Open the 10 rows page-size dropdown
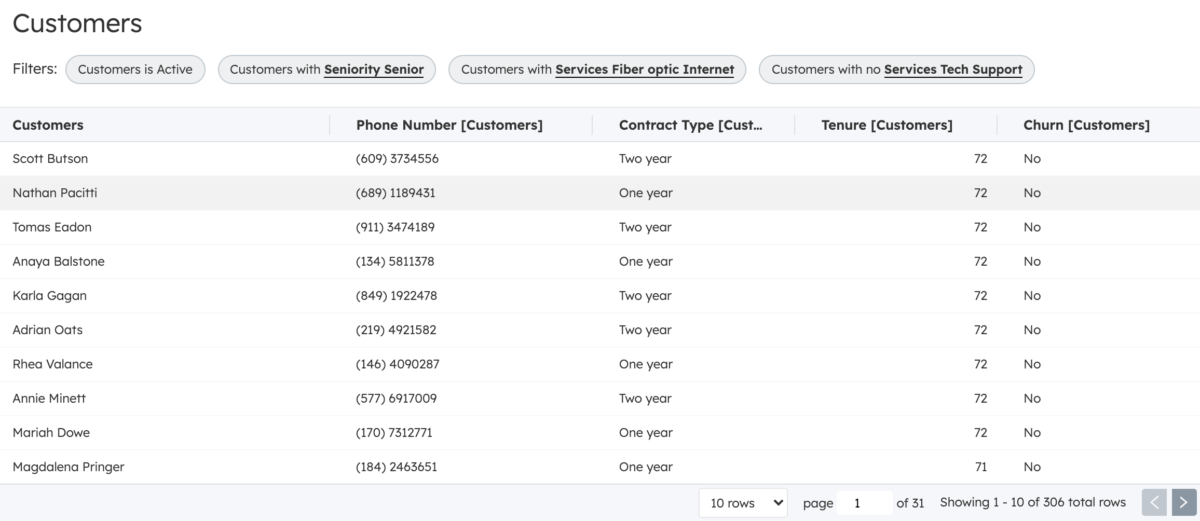Viewport: 1200px width, 521px height. [x=743, y=503]
